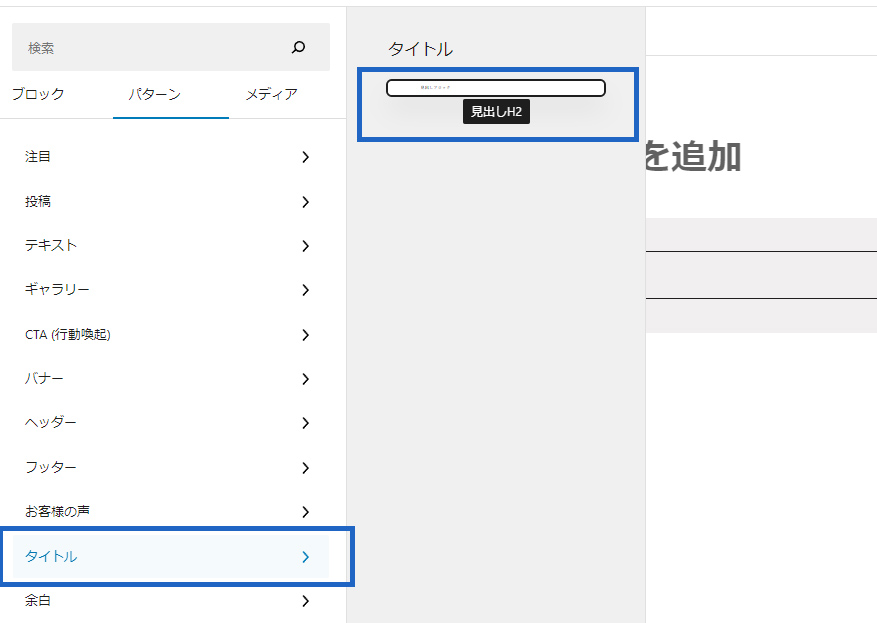Expand chevron next to バナー
The width and height of the screenshot is (877, 623).
pyautogui.click(x=305, y=379)
